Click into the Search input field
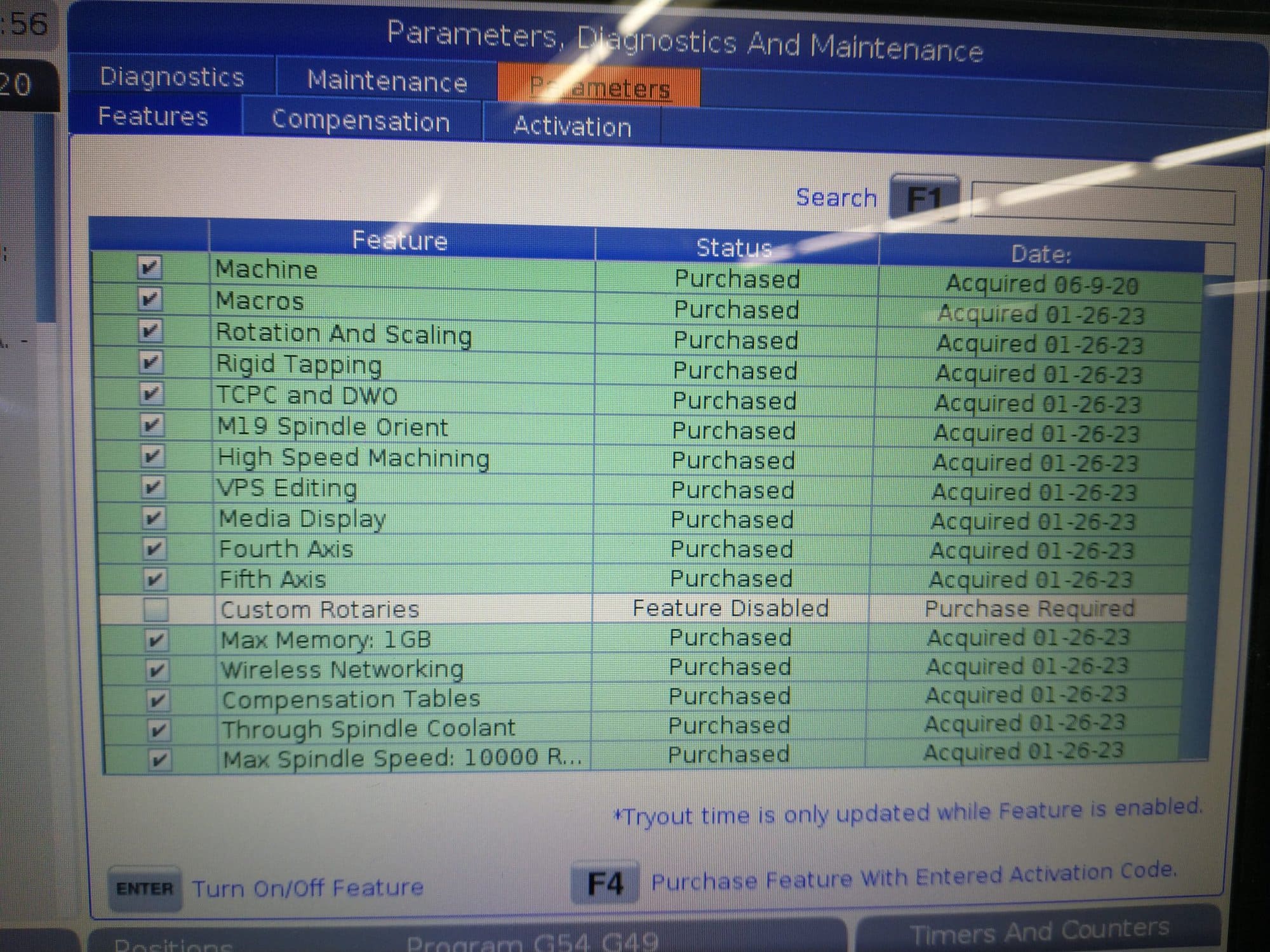The height and width of the screenshot is (952, 1270). point(1104,203)
